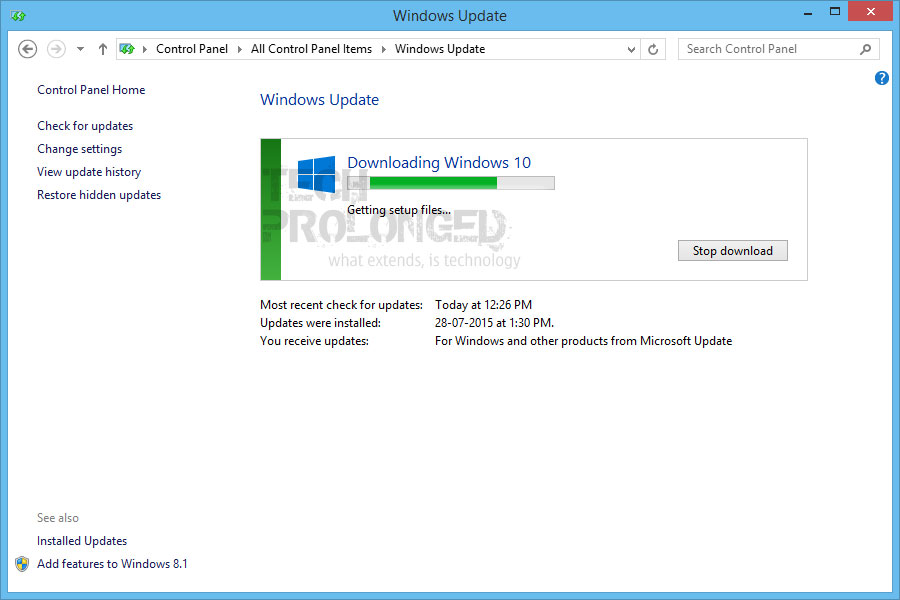Select Windows Update breadcrumb item
The height and width of the screenshot is (600, 900).
440,49
